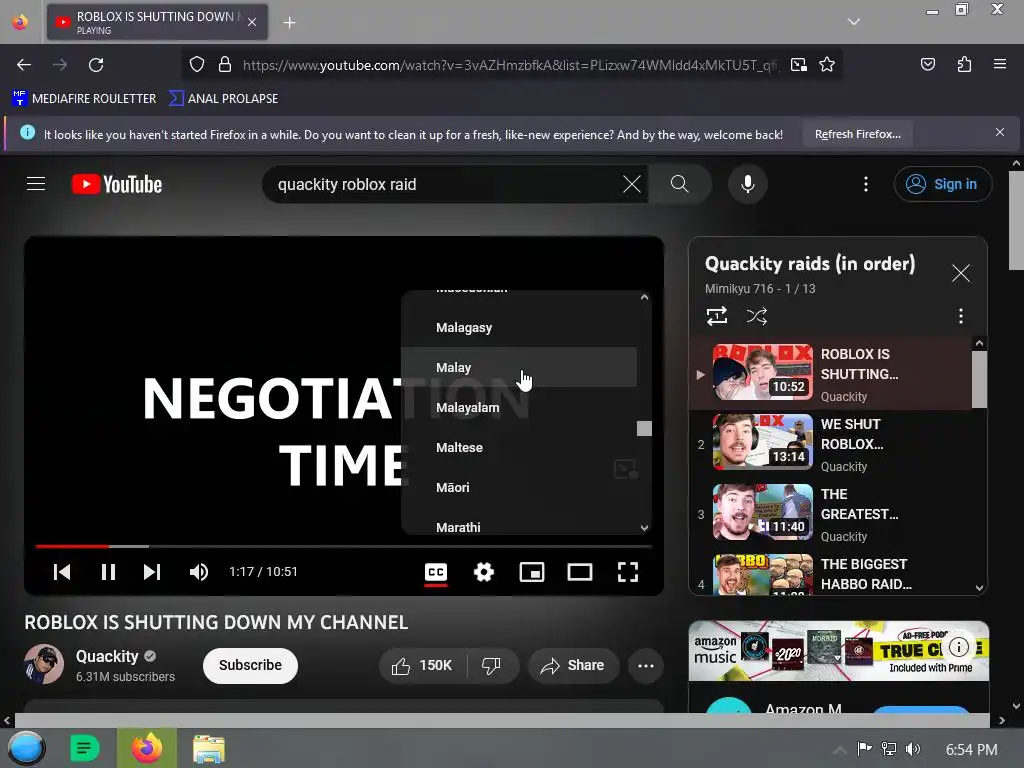Open more actions ellipsis under video

(646, 665)
